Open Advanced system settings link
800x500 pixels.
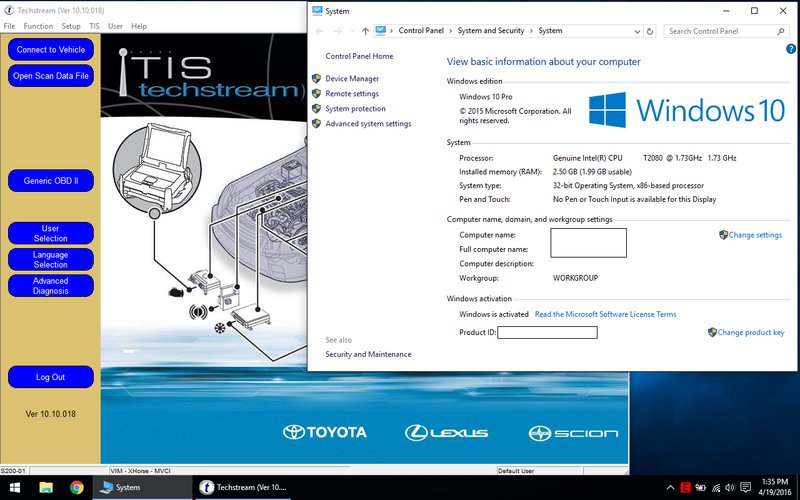click(368, 123)
